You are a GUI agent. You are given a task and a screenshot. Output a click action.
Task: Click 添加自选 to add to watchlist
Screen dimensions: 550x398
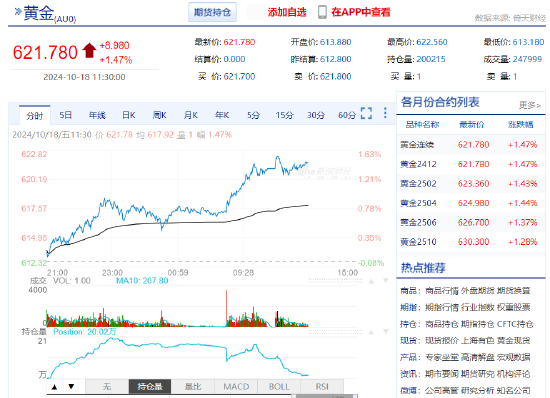click(287, 12)
